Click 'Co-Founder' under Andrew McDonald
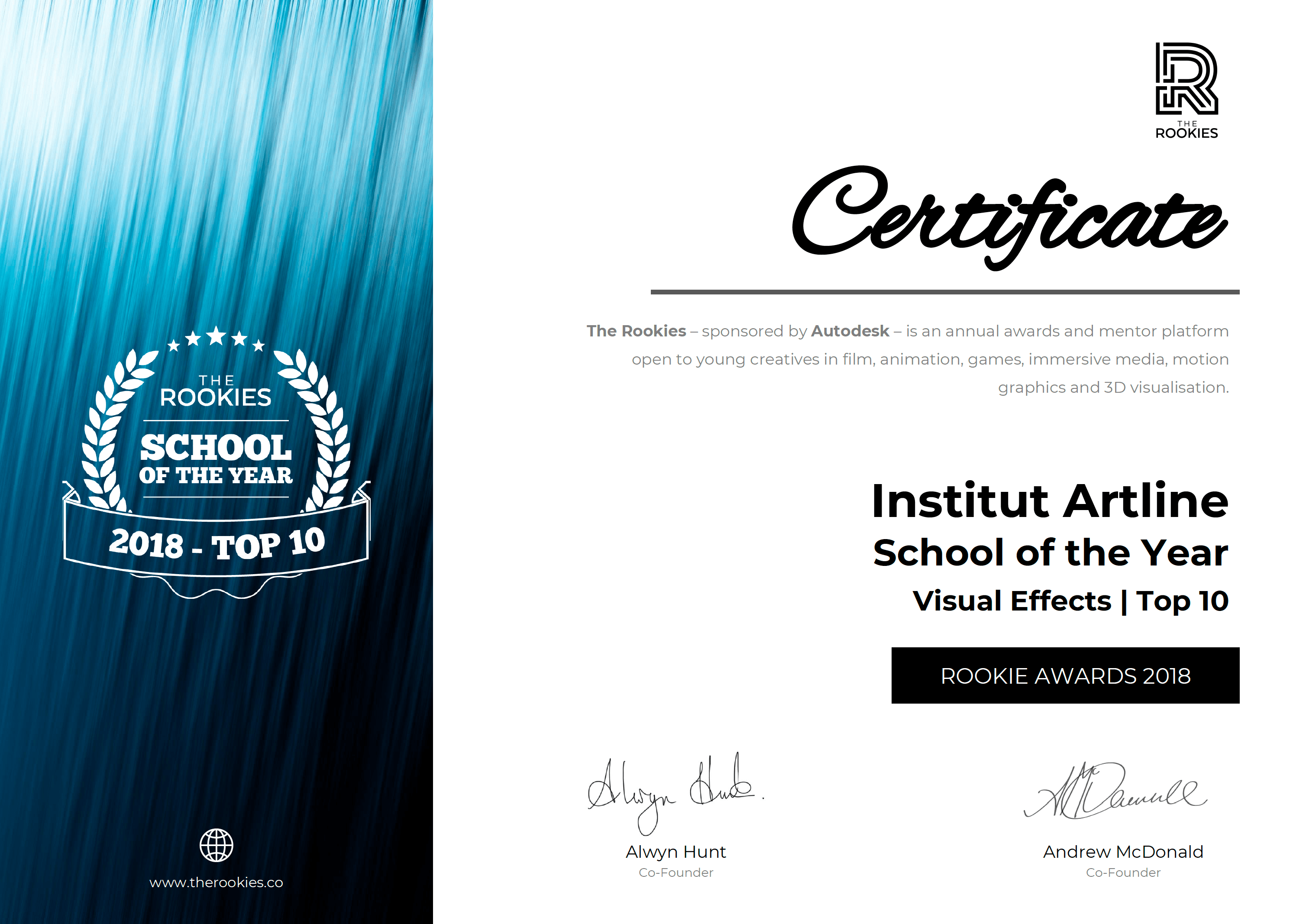This screenshot has height=924, width=1306. click(1123, 873)
